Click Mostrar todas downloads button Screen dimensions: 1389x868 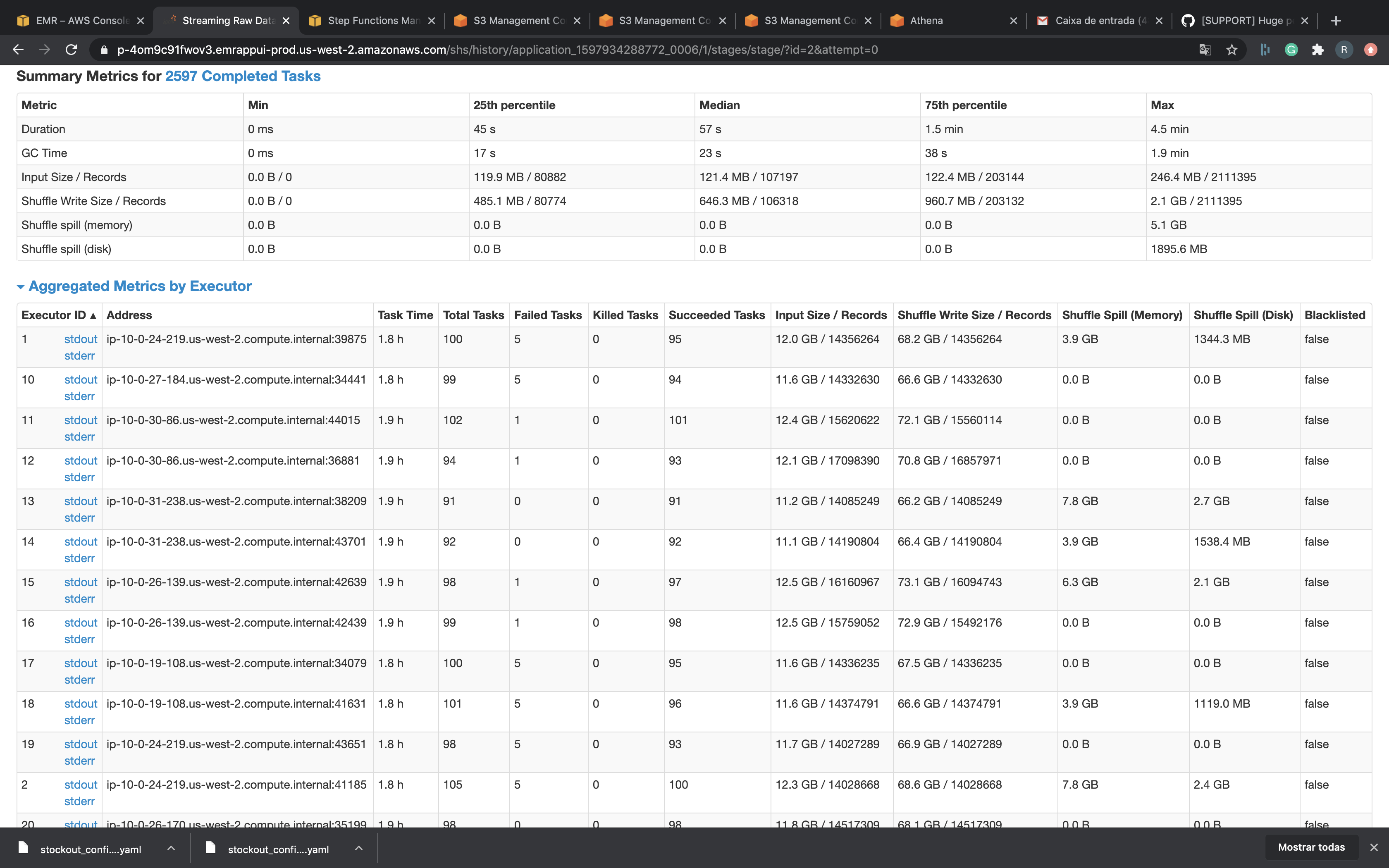1311,847
